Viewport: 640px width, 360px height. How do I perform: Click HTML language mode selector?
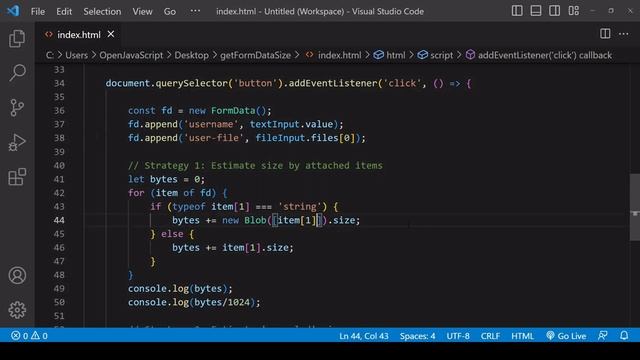tap(522, 336)
